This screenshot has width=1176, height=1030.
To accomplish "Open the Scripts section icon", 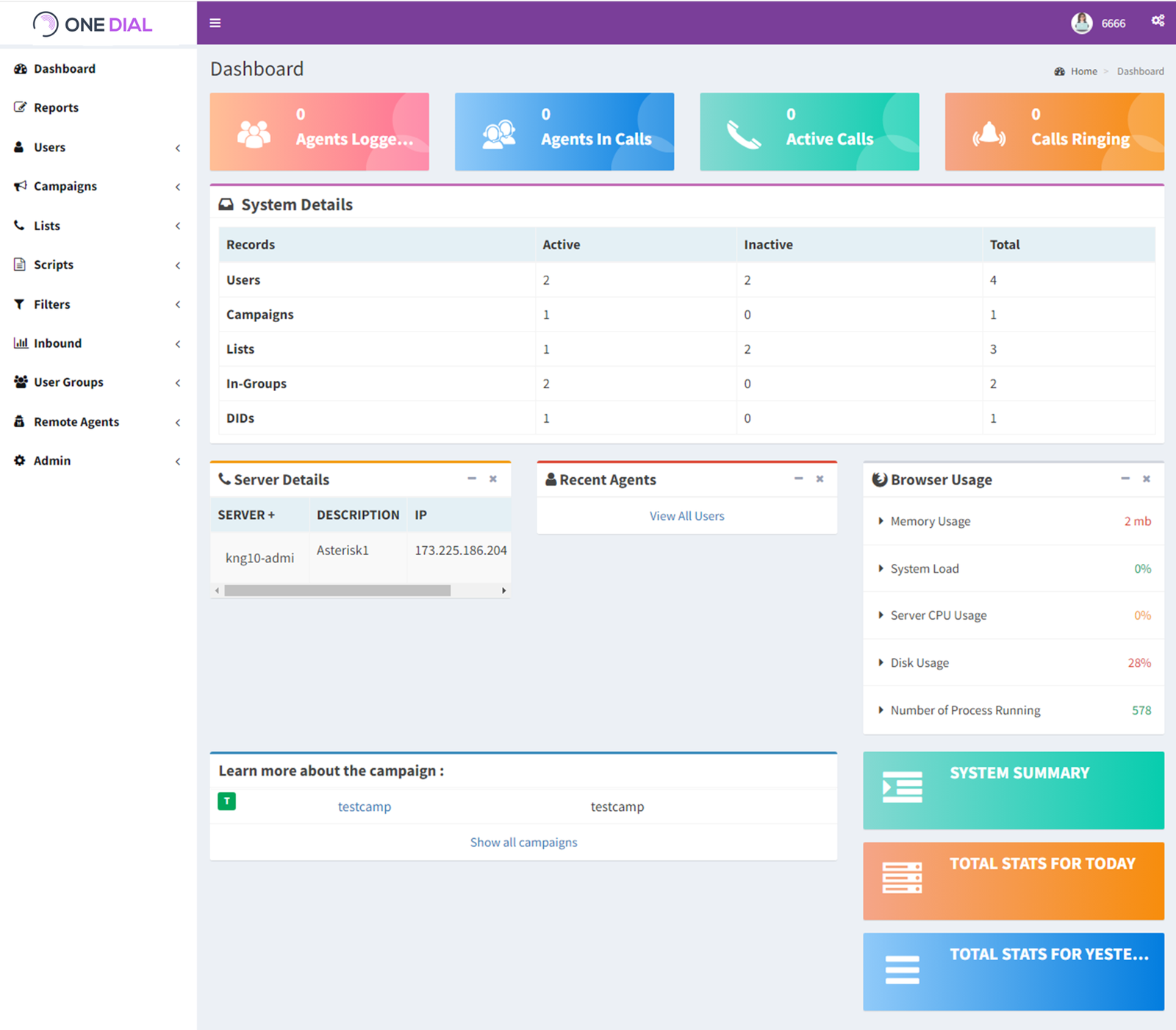I will pos(20,265).
